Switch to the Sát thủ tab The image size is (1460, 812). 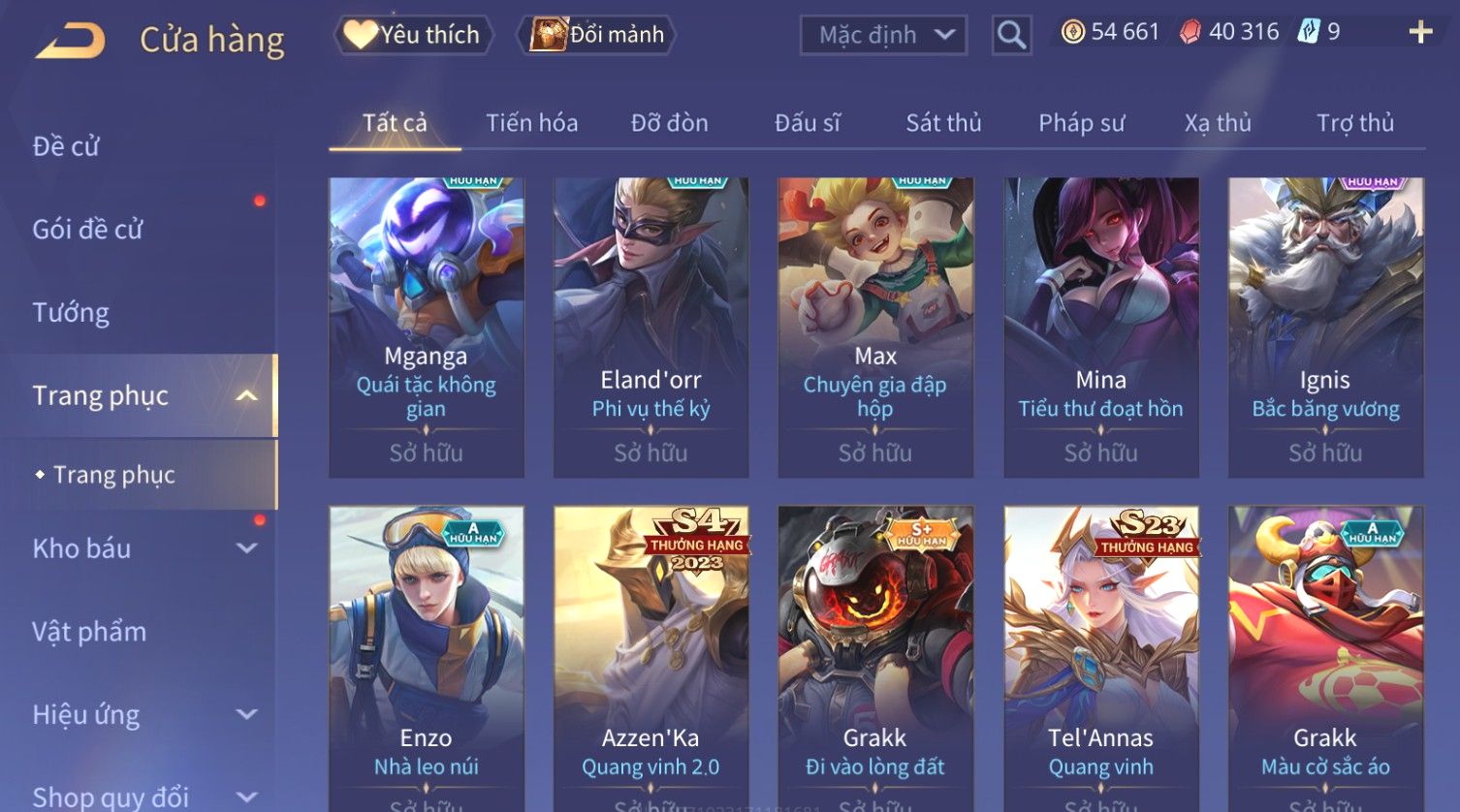pyautogui.click(x=943, y=123)
